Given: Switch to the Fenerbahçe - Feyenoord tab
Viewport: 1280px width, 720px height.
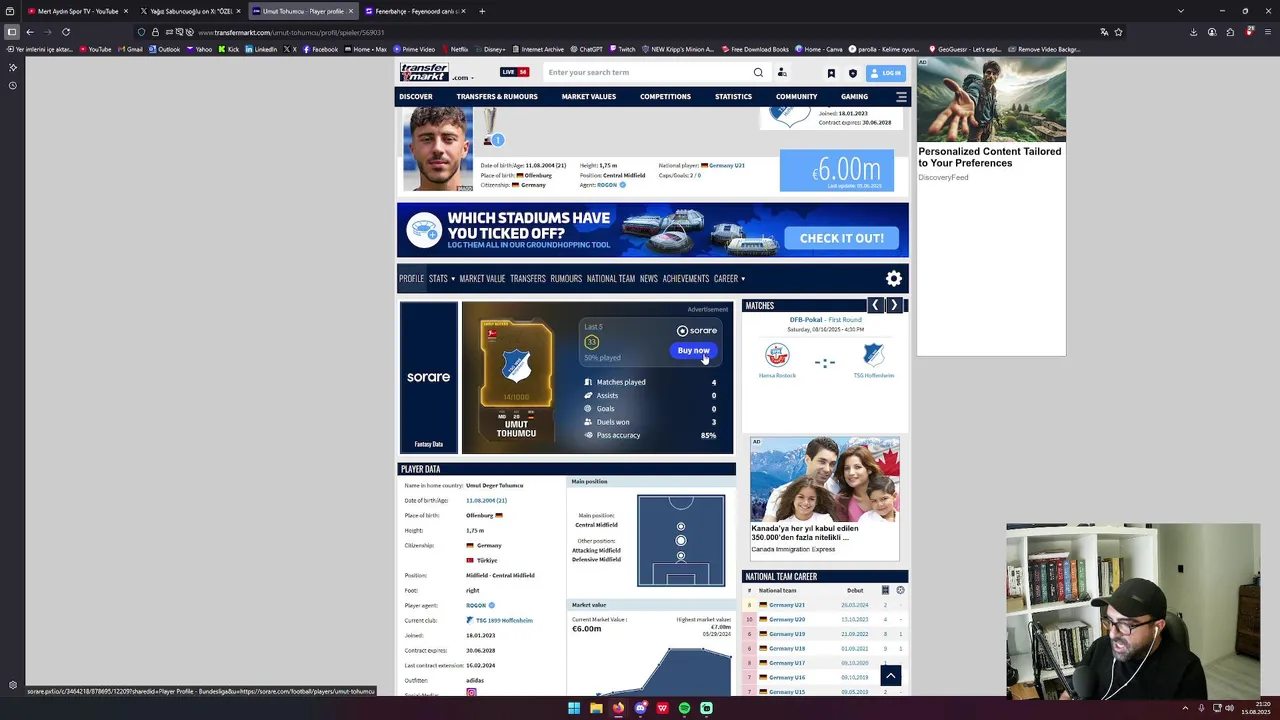Looking at the screenshot, I should (415, 11).
